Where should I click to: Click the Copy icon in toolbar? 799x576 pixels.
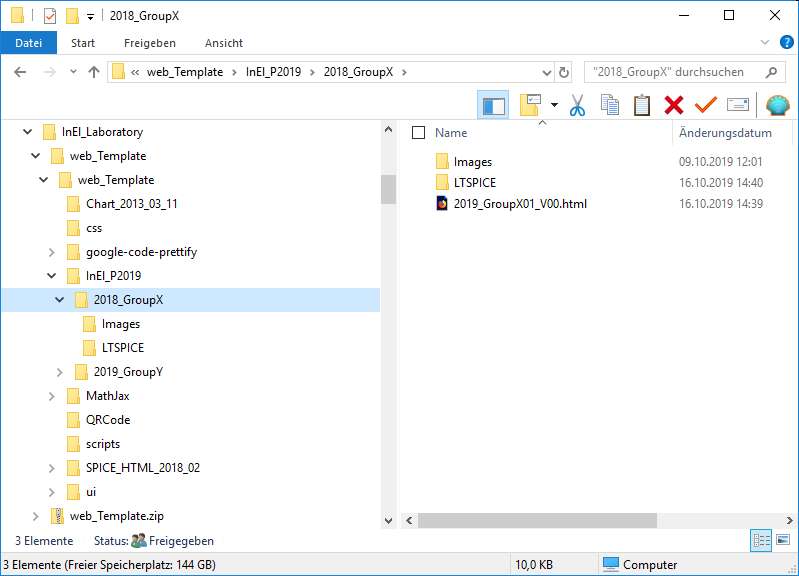pyautogui.click(x=609, y=105)
